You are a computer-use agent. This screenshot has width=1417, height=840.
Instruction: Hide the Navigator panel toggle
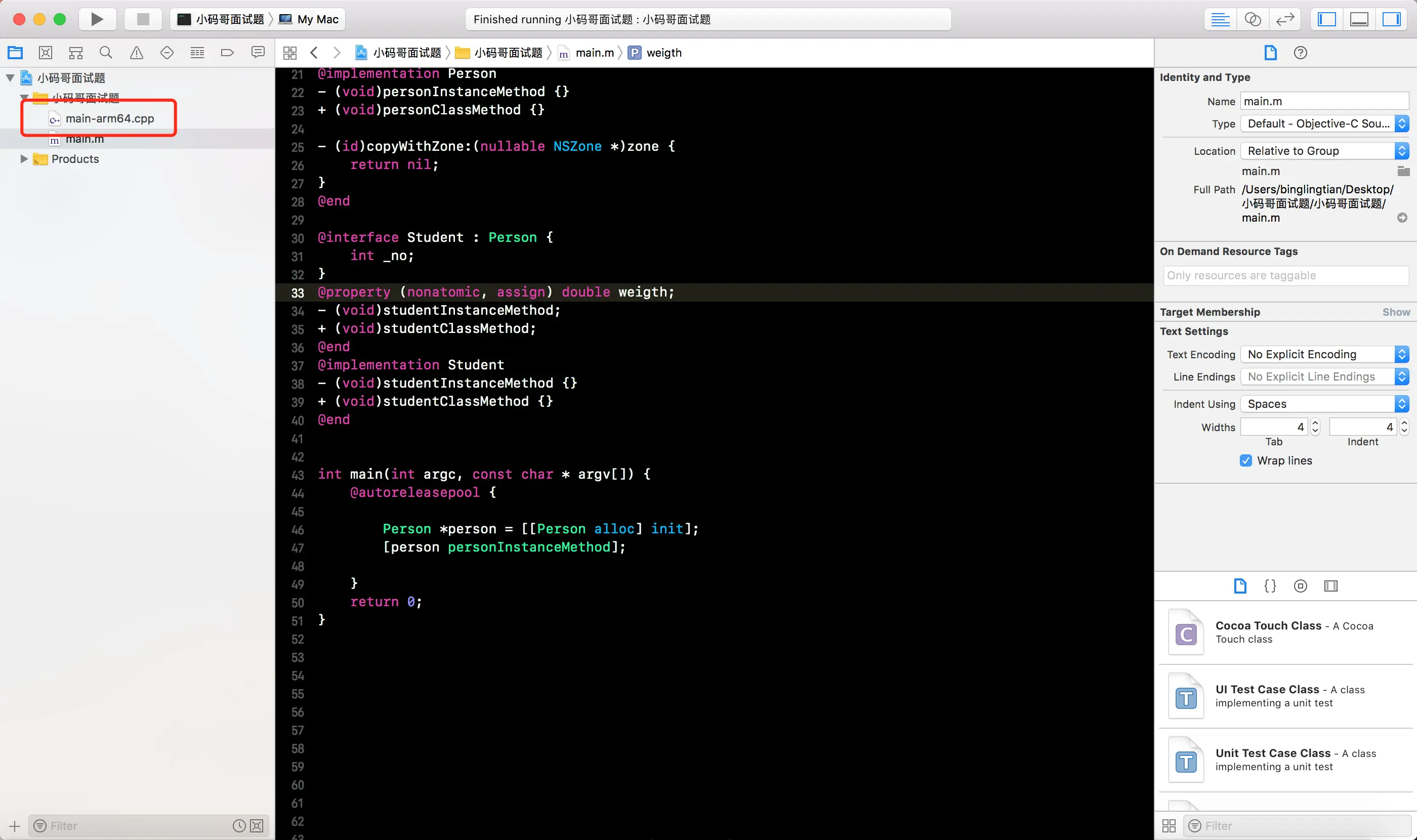1326,19
